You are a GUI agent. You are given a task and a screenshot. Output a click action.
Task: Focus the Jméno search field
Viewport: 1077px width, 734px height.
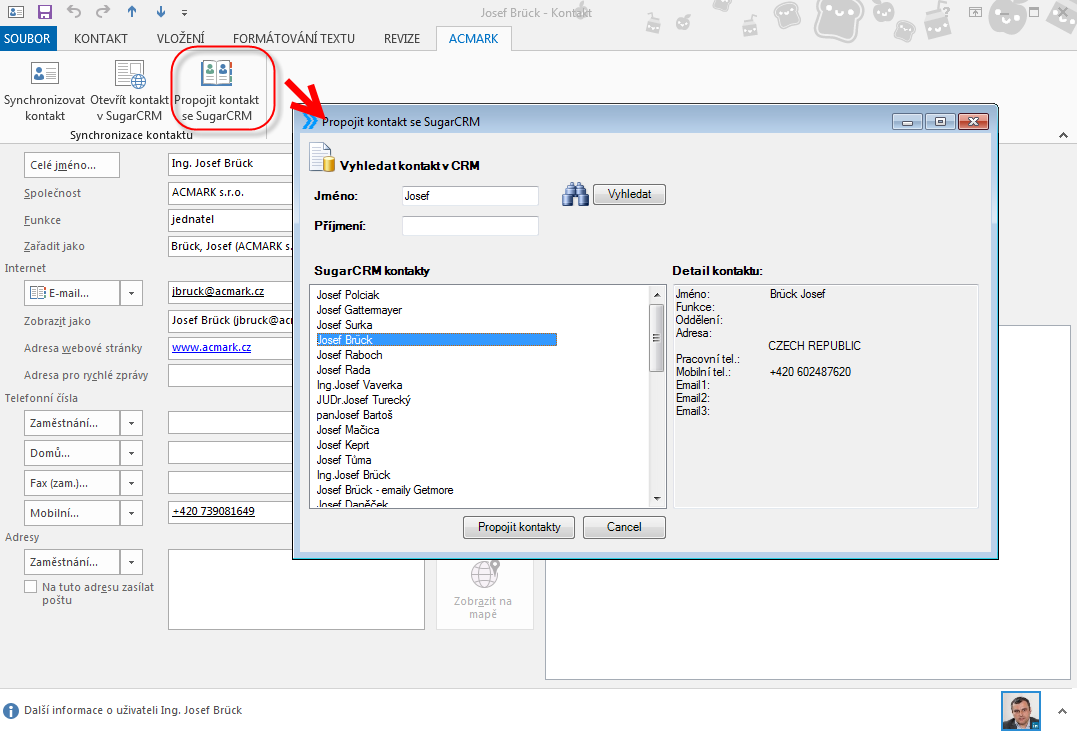(470, 196)
